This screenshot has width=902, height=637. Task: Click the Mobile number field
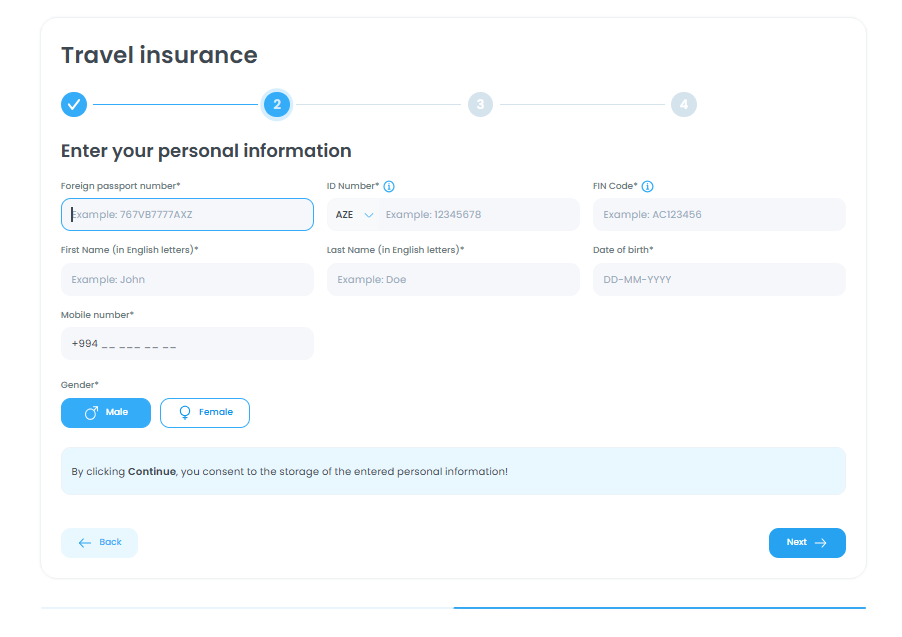(187, 344)
